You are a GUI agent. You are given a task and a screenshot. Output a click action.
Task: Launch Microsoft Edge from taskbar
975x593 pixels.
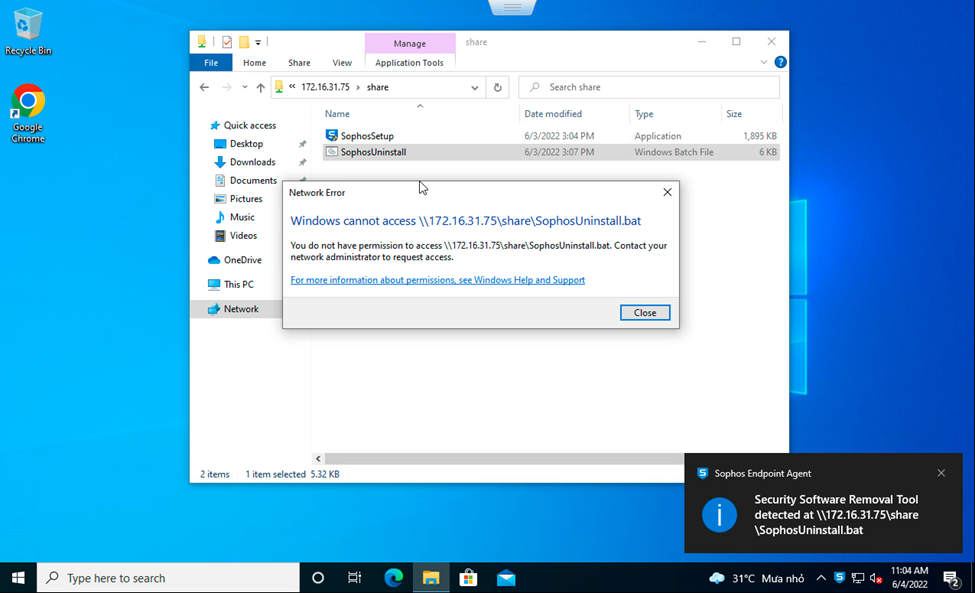click(x=393, y=578)
